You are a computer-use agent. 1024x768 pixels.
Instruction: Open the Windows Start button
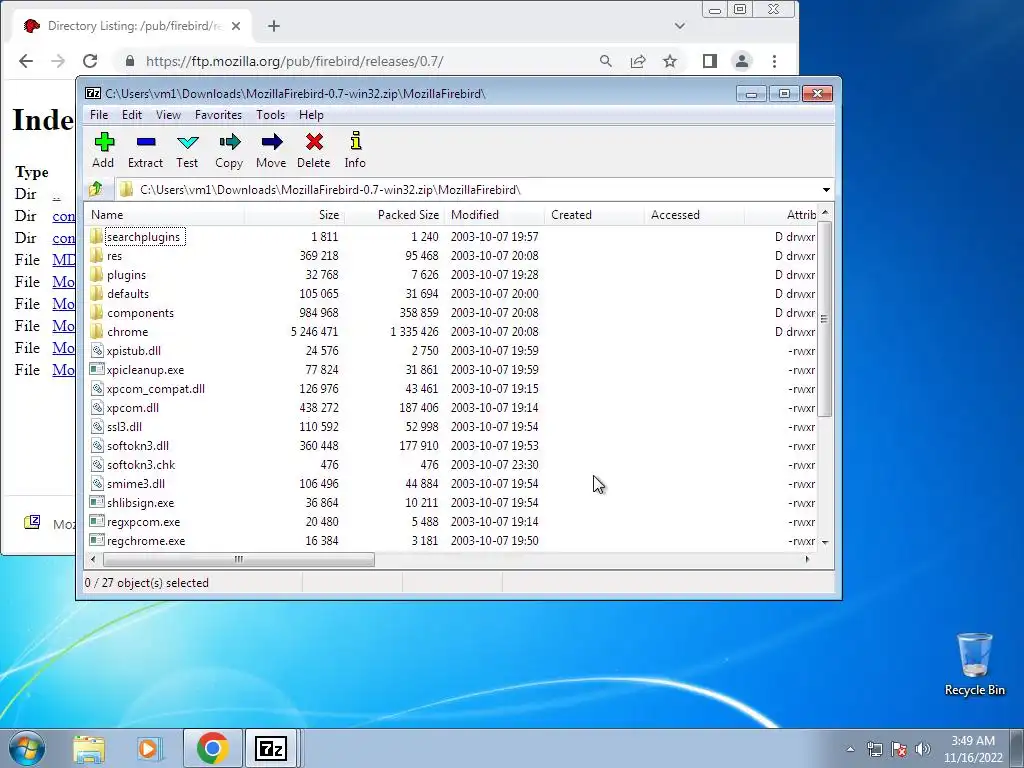pos(27,748)
